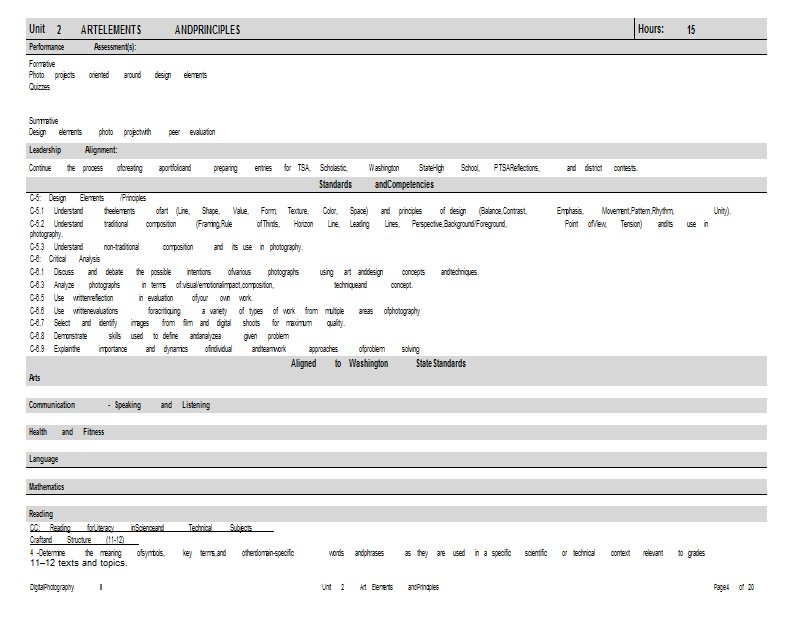Click the footer text "Digital Photography II"
800x618 pixels.
pyautogui.click(x=66, y=587)
